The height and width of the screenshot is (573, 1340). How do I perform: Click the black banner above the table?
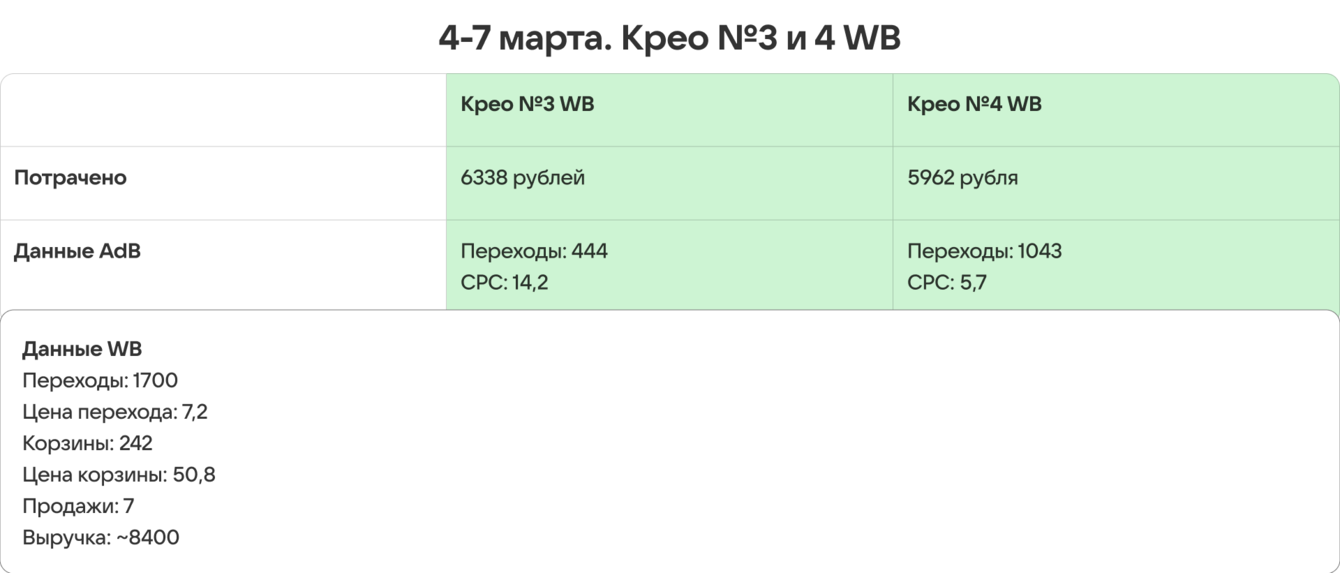coord(670,35)
